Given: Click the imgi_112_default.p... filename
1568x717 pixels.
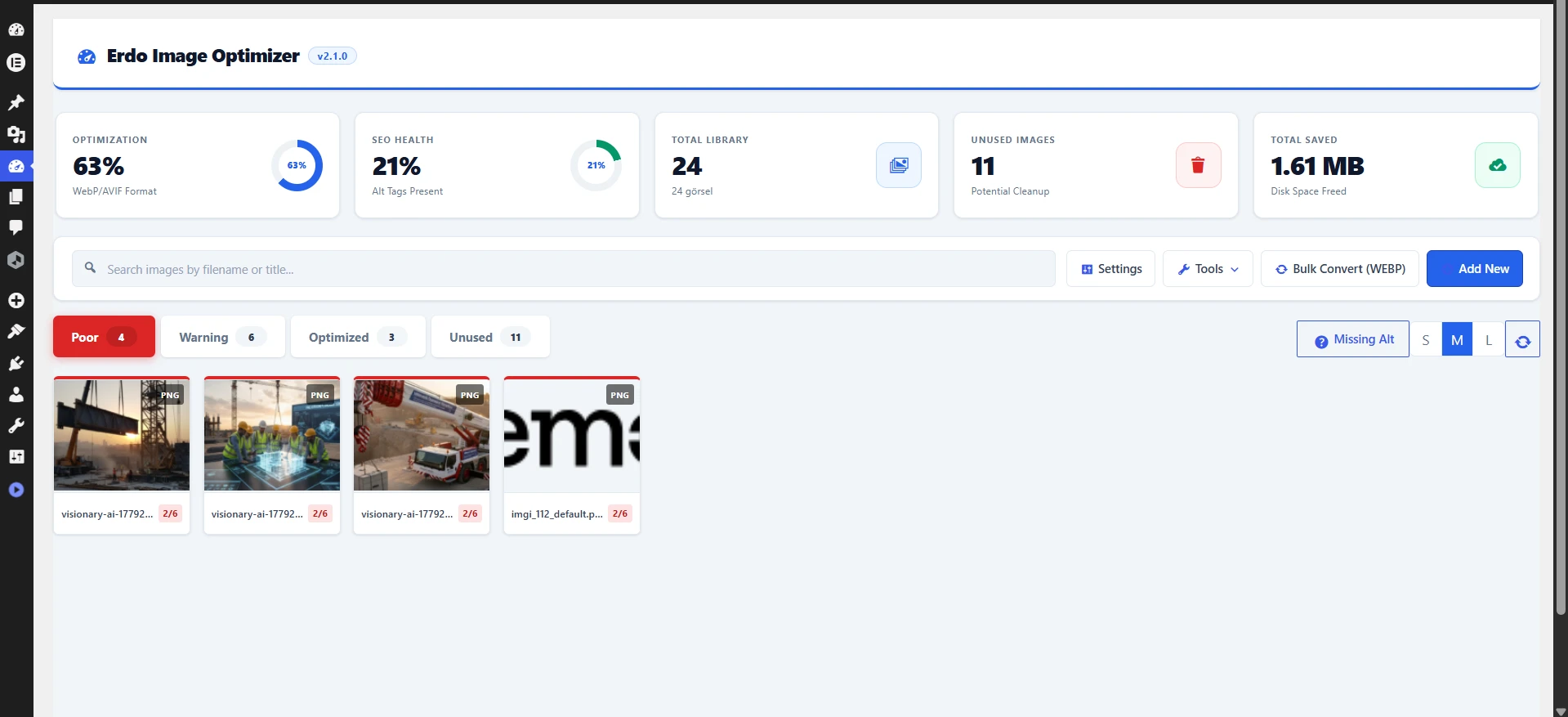Looking at the screenshot, I should coord(556,514).
